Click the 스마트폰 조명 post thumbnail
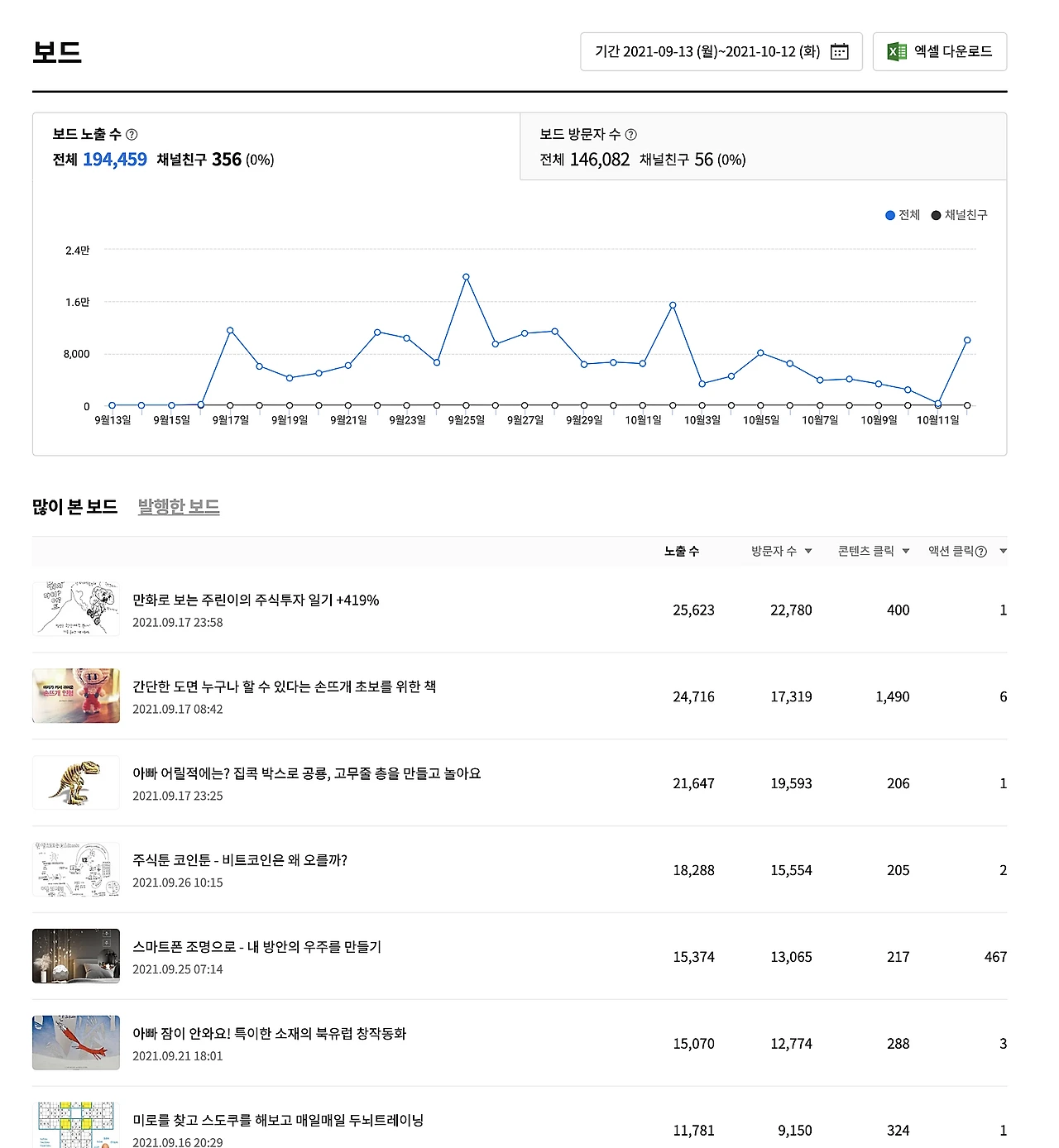 (76, 956)
